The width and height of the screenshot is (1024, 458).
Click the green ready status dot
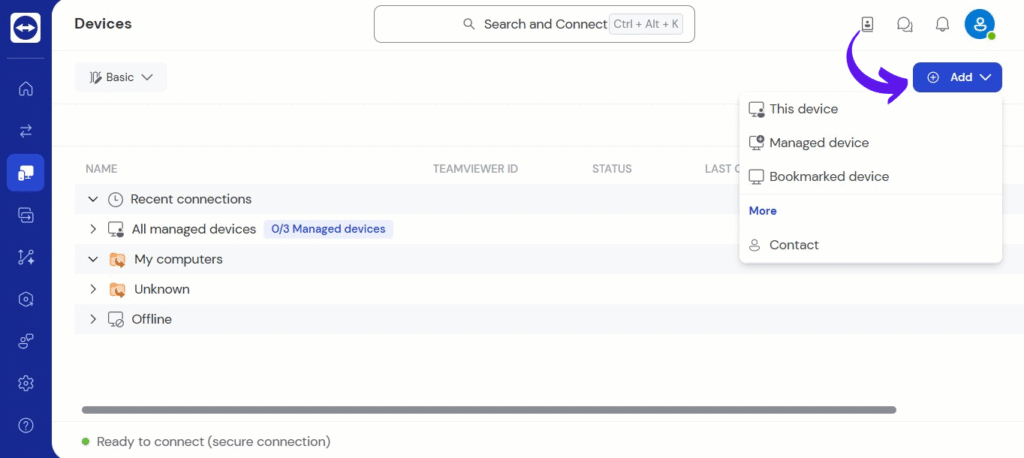(x=85, y=442)
